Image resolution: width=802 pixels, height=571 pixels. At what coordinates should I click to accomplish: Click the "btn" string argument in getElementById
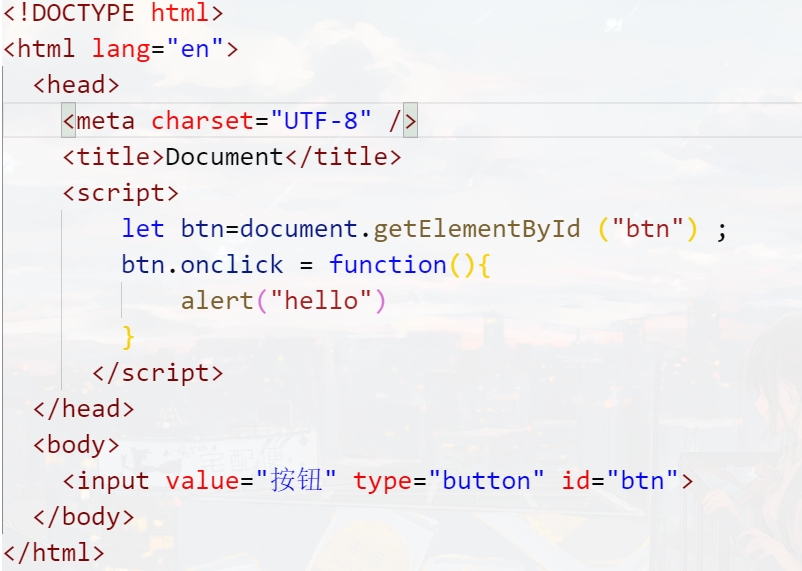click(x=648, y=229)
